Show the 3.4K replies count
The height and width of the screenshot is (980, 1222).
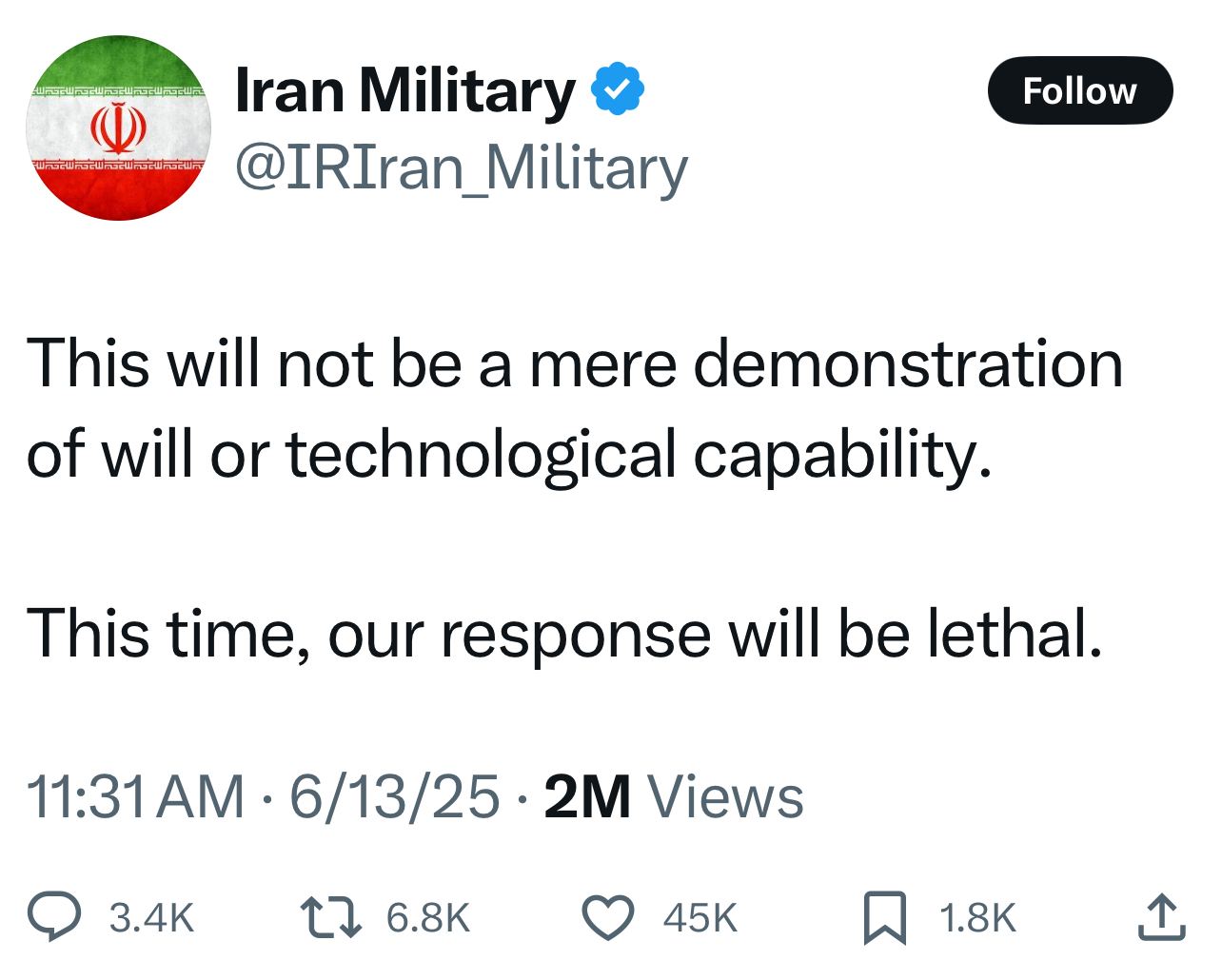pyautogui.click(x=151, y=918)
